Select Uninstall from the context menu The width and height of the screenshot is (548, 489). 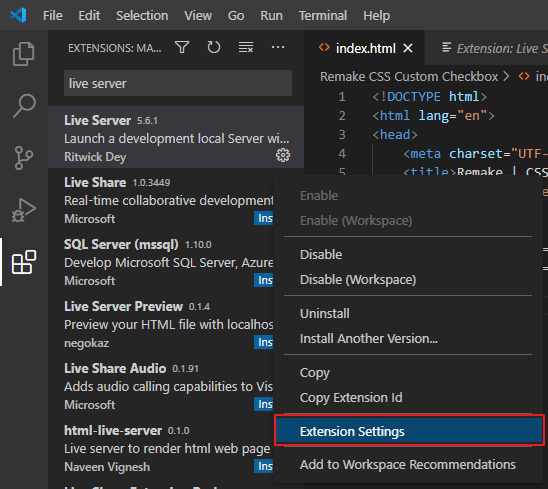pyautogui.click(x=408, y=314)
